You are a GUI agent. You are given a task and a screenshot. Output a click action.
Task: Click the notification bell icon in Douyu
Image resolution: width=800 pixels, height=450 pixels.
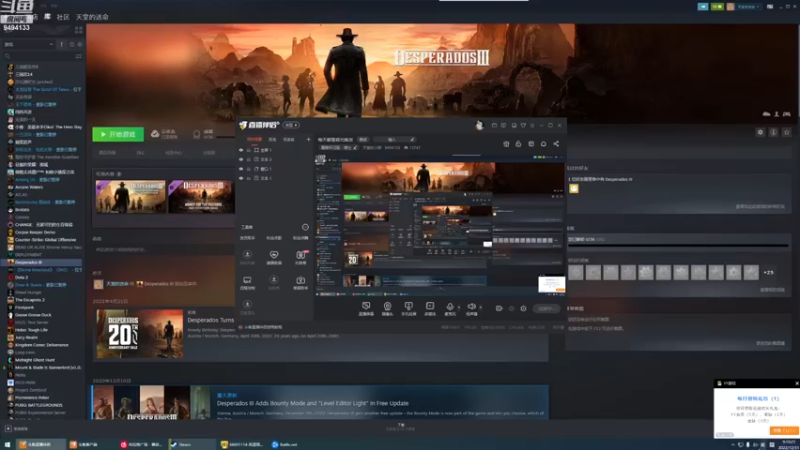coord(543,144)
